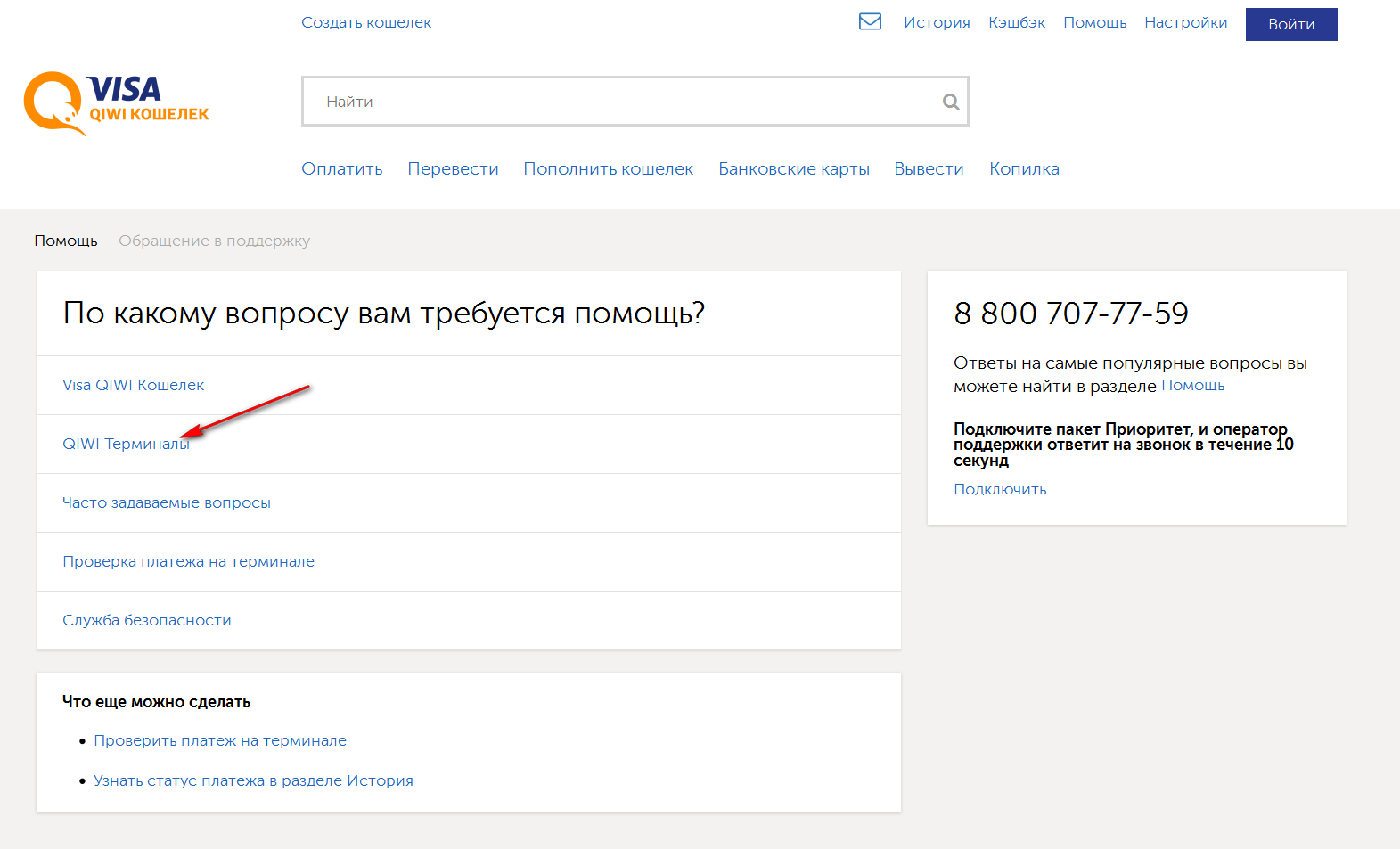Open Служба безопасности topic
Screen dimensions: 1400x849
pyautogui.click(x=147, y=620)
